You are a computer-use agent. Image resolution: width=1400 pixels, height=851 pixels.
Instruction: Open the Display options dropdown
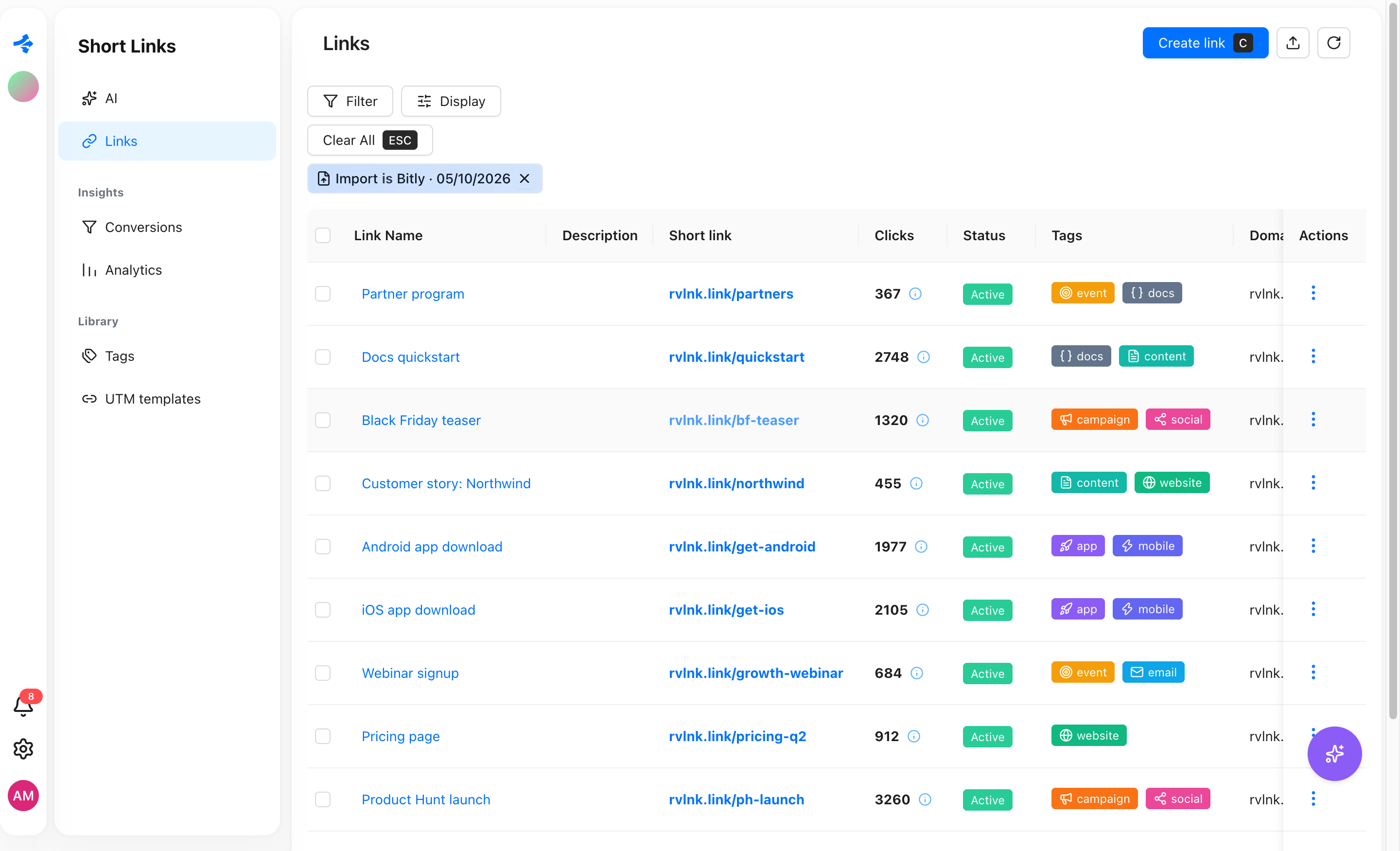pos(451,101)
